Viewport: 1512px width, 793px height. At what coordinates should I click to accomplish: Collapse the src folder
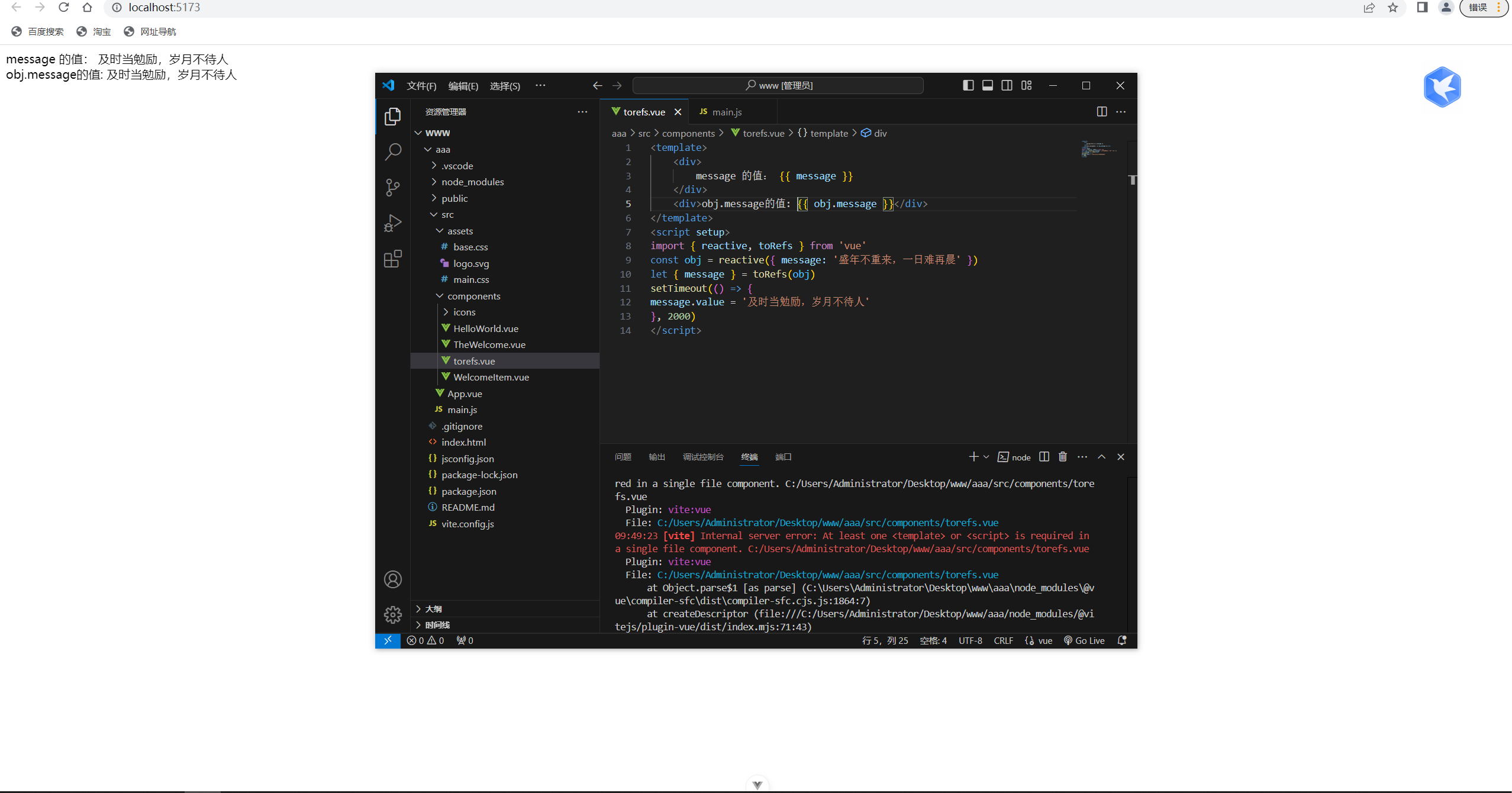click(x=434, y=214)
